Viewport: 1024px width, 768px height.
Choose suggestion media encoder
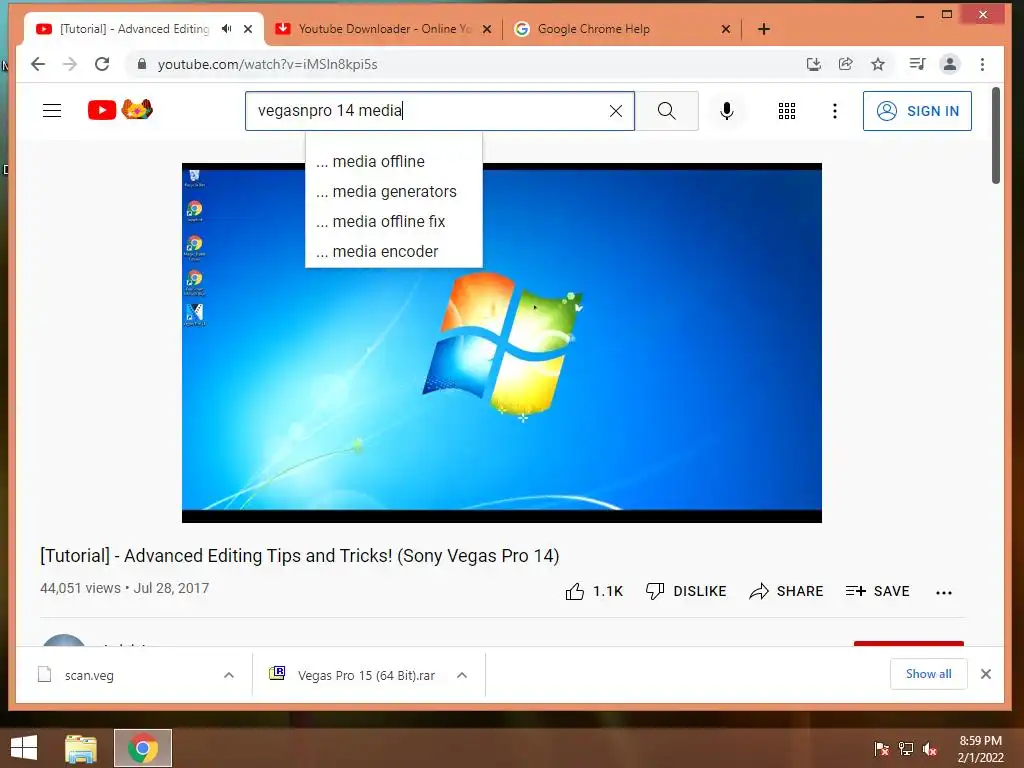[394, 251]
